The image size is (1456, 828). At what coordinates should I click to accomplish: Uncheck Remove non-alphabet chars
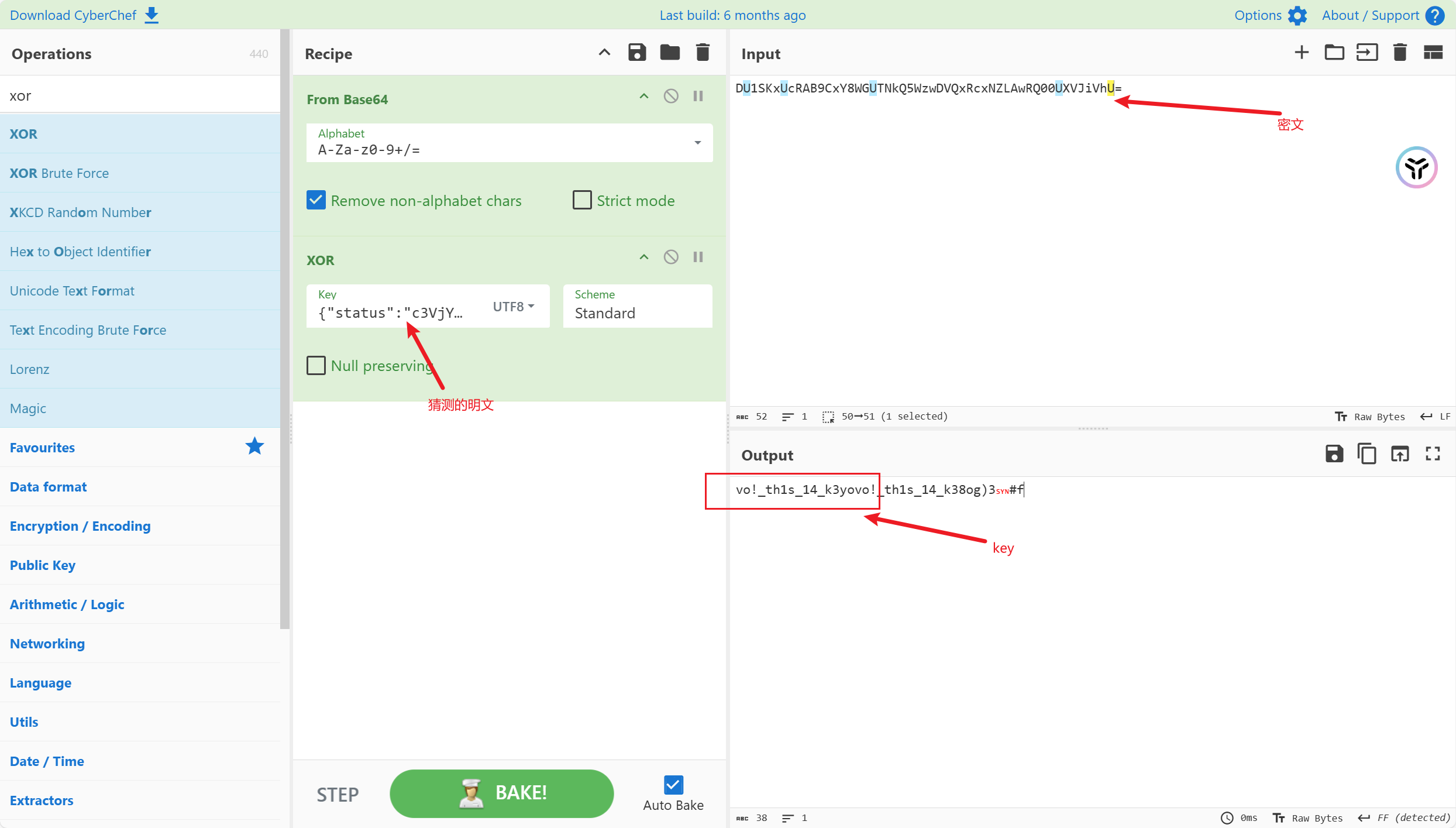(x=316, y=200)
